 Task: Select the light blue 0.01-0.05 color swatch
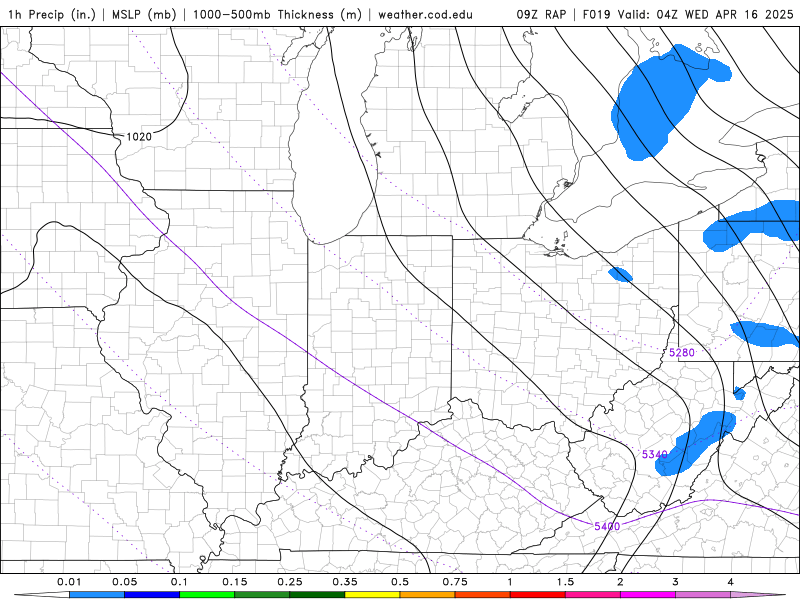97,595
